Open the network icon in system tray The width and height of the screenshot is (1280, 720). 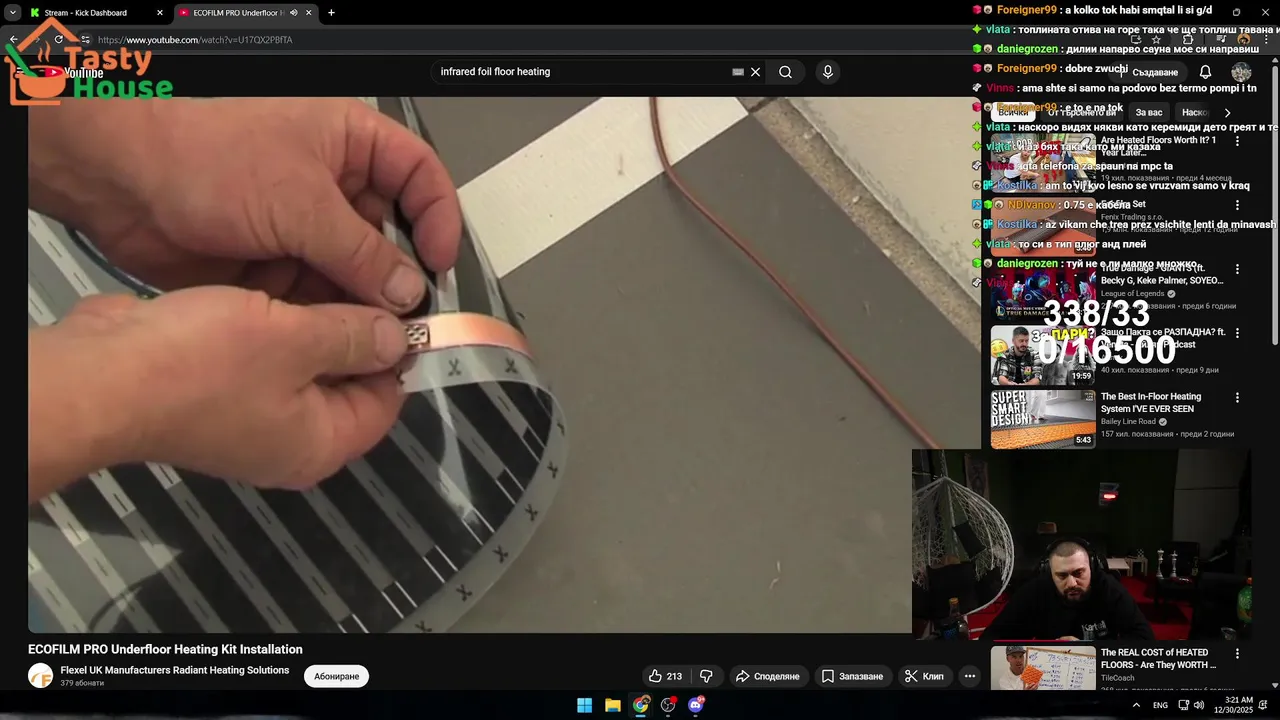click(x=1183, y=705)
